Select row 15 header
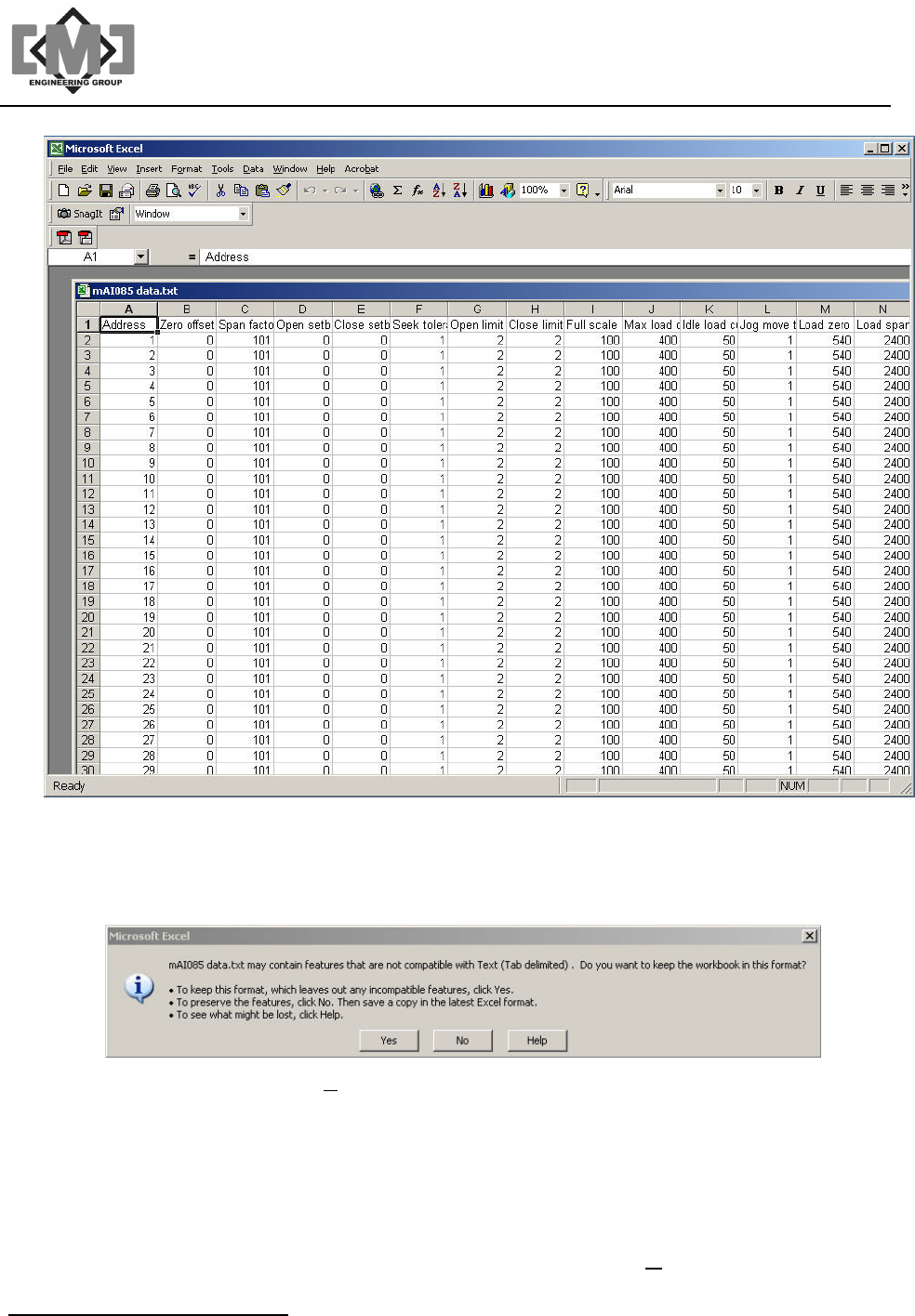The width and height of the screenshot is (915, 1316). (87, 540)
